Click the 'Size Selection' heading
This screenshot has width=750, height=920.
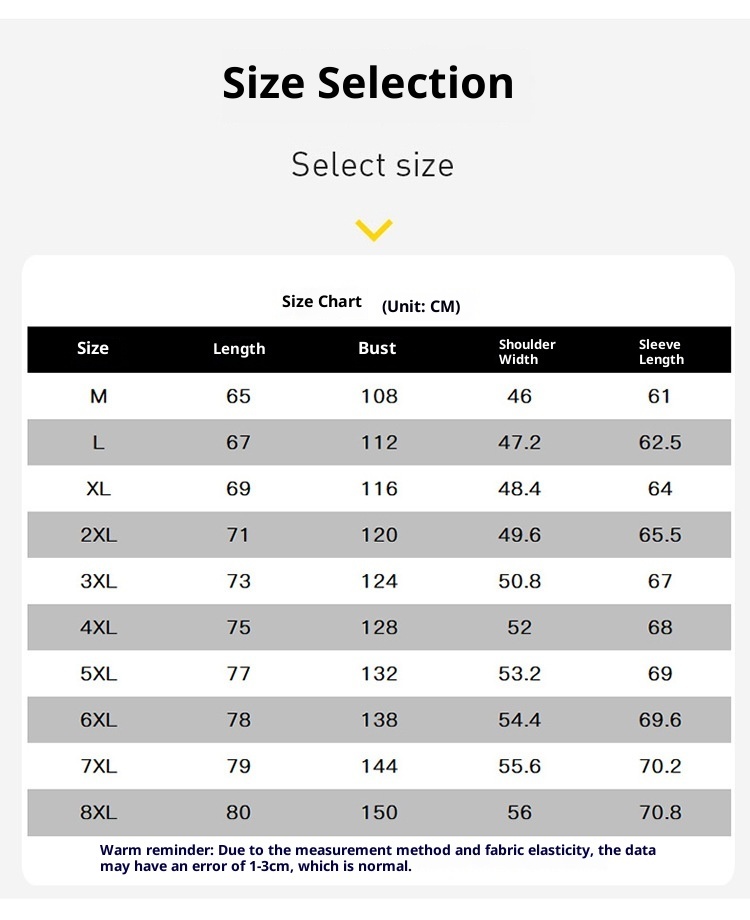368,83
